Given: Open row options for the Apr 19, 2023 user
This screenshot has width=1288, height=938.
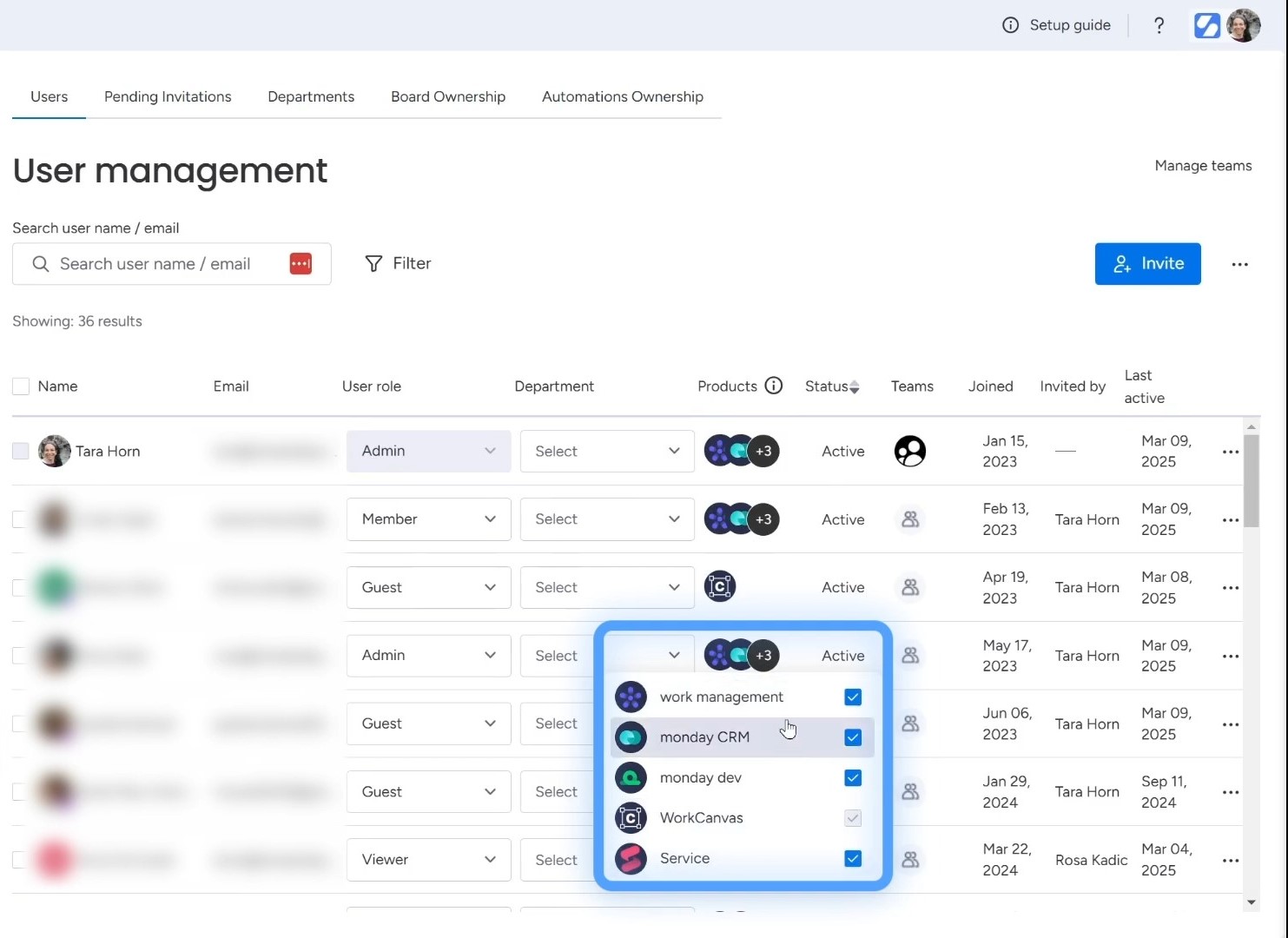Looking at the screenshot, I should 1231,588.
